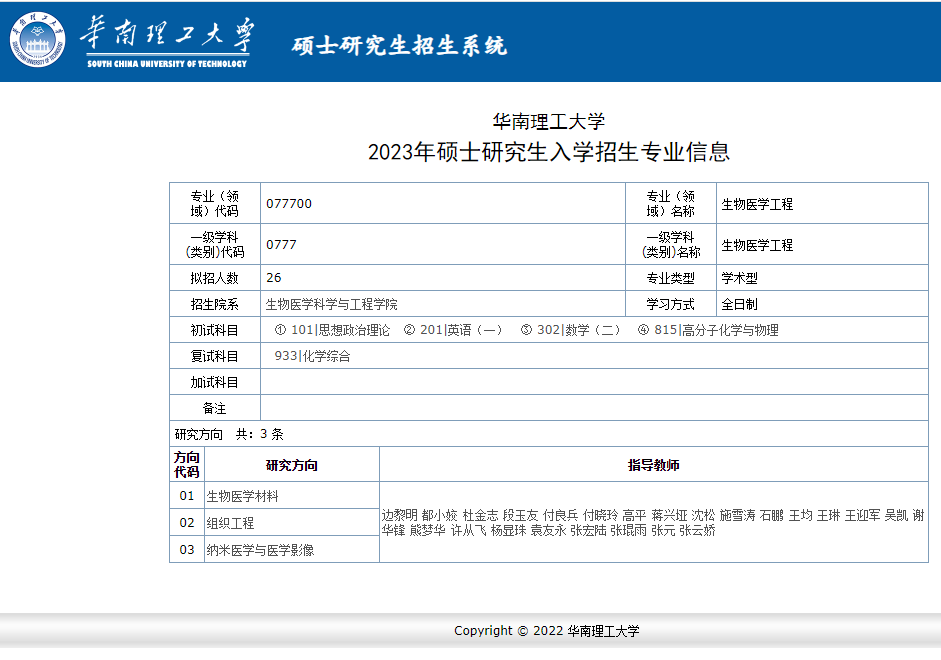Image resolution: width=941 pixels, height=660 pixels.
Task: Click the 指导教师 column header
Action: tap(653, 465)
